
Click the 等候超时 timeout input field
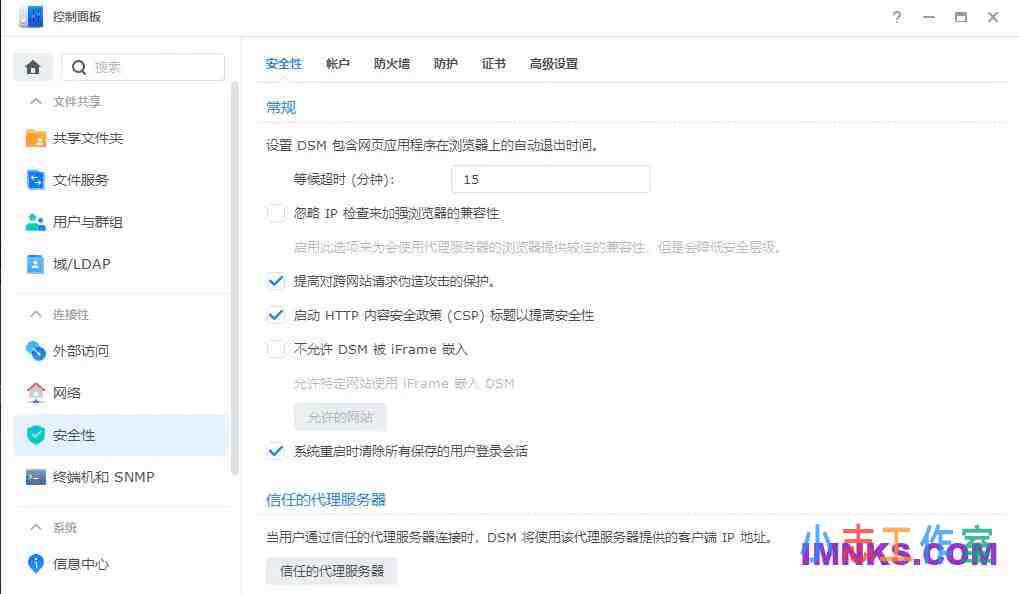[x=550, y=179]
